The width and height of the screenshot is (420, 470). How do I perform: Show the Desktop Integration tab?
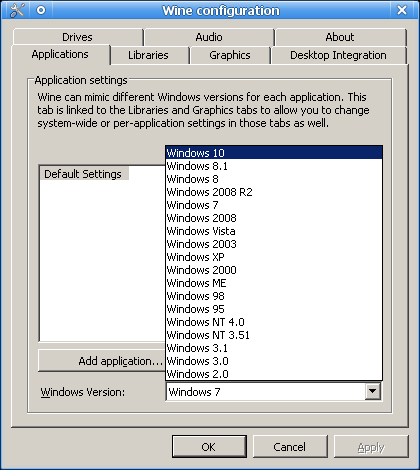[x=339, y=55]
